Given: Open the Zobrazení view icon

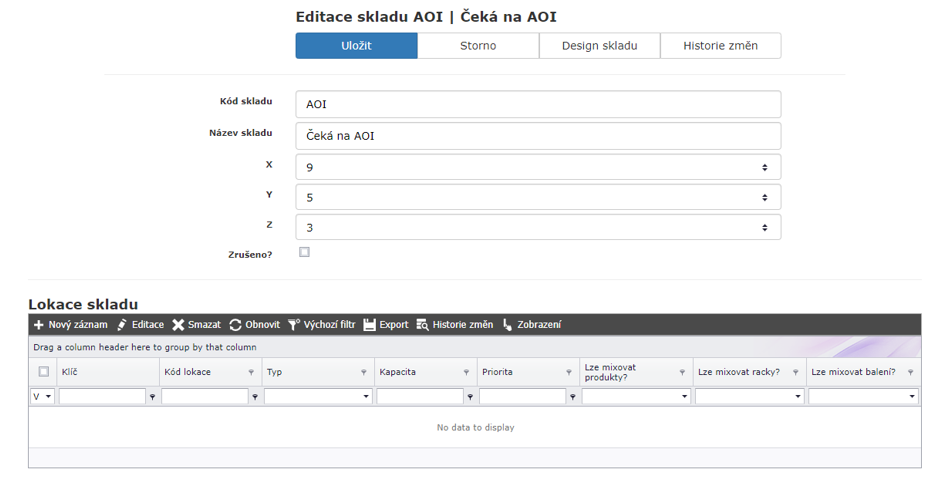Looking at the screenshot, I should click(507, 325).
